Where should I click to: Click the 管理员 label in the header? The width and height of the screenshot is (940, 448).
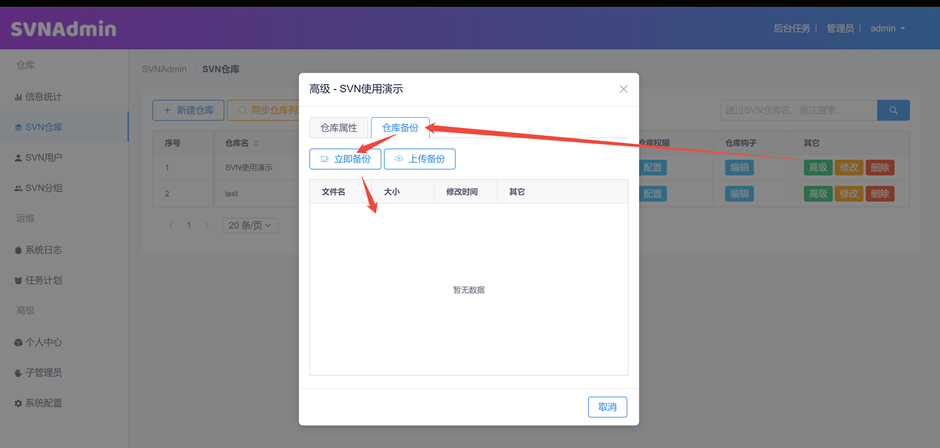tap(840, 28)
